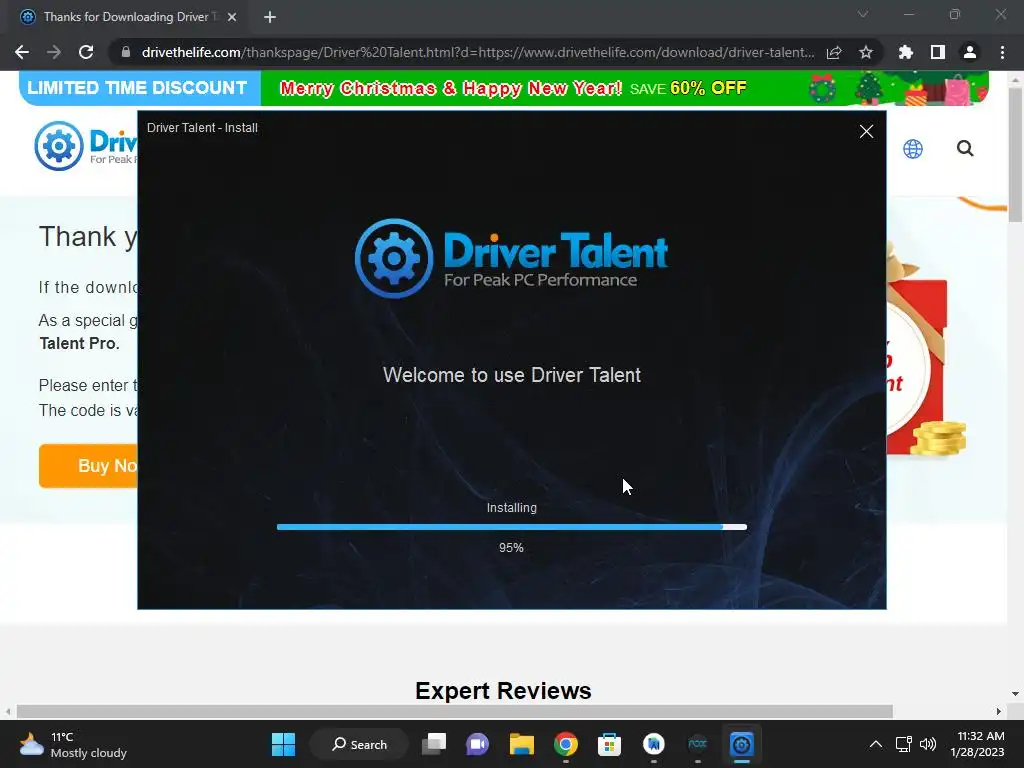The width and height of the screenshot is (1024, 768).
Task: Click the scroll right arrow
Action: [999, 711]
